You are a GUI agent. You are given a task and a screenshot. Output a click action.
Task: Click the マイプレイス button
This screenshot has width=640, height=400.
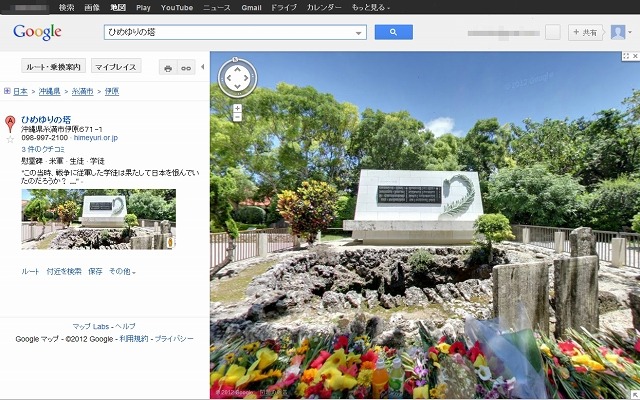tap(116, 67)
